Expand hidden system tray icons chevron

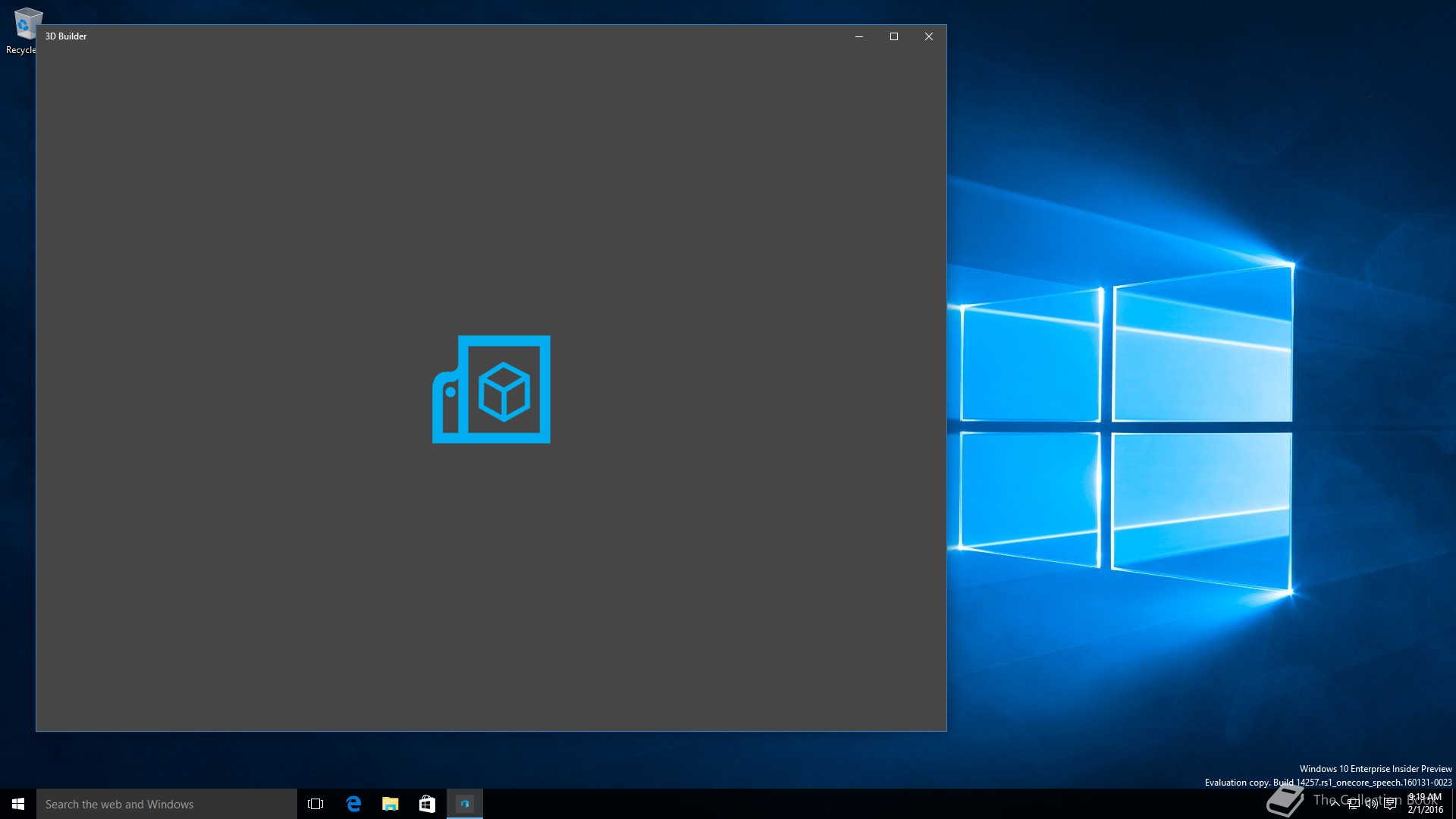pos(1335,804)
